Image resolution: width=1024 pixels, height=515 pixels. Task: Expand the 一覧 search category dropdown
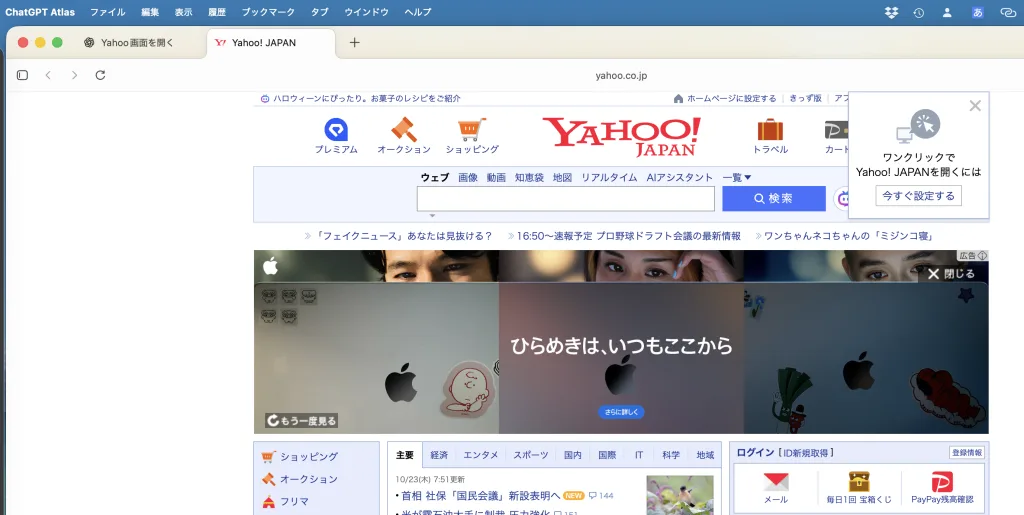(x=737, y=178)
